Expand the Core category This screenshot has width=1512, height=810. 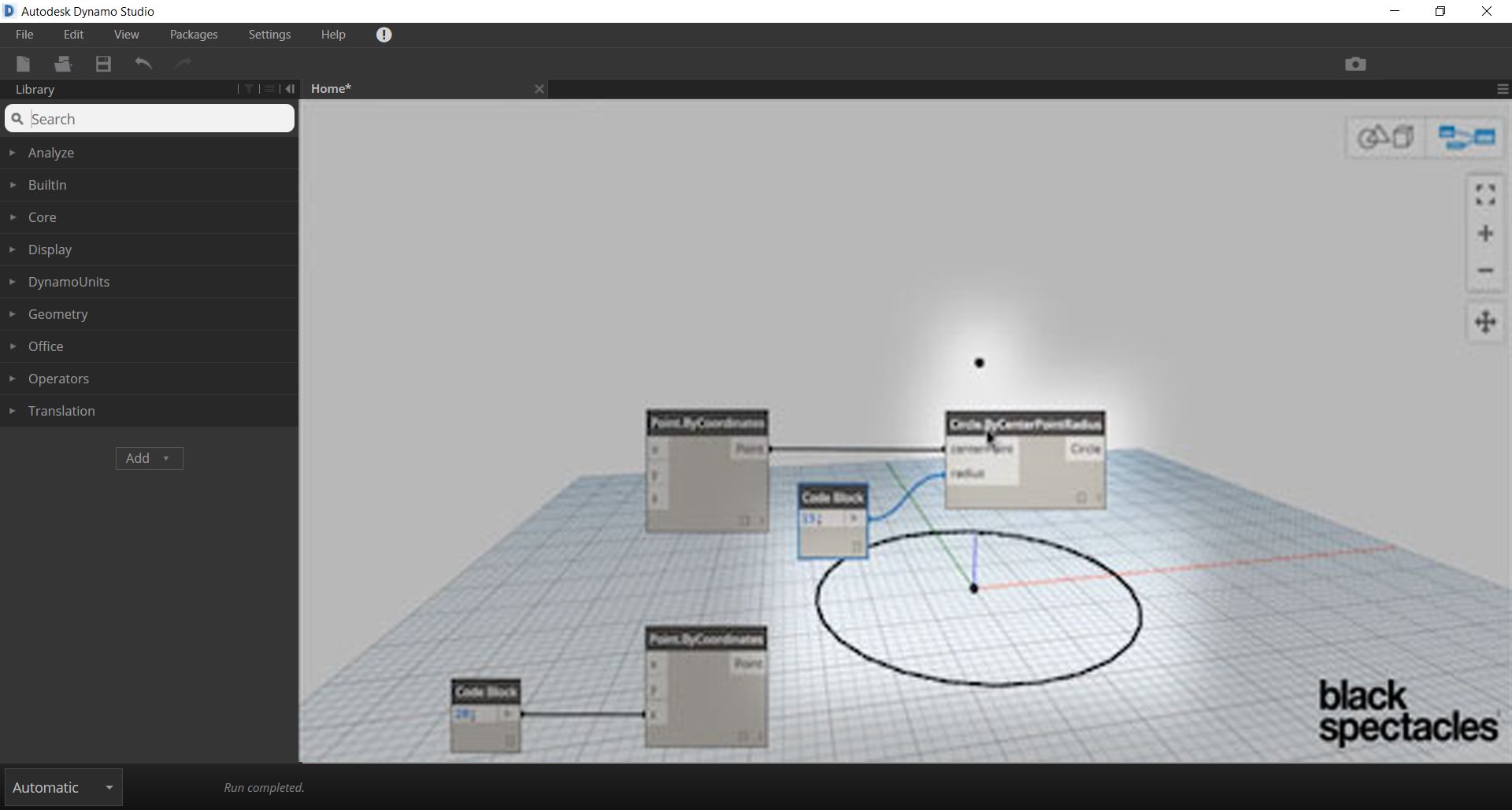(43, 217)
